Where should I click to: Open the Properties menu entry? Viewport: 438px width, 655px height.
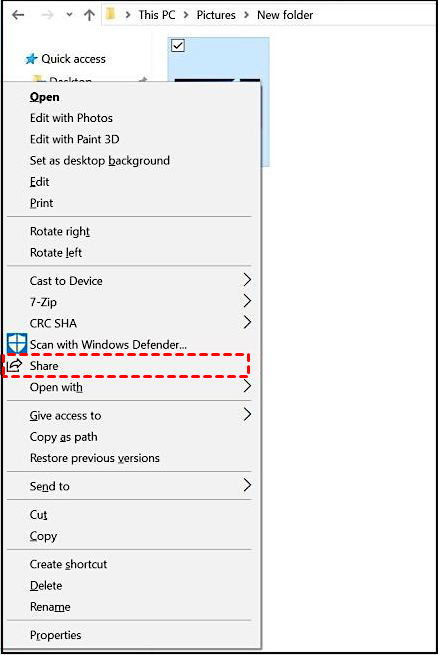[56, 635]
